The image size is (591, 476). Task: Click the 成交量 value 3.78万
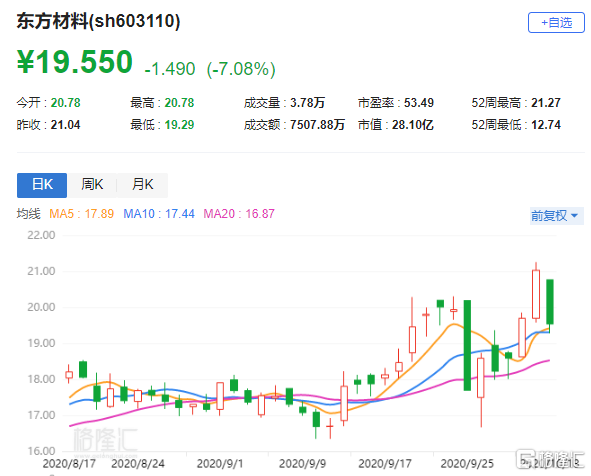[x=308, y=103]
